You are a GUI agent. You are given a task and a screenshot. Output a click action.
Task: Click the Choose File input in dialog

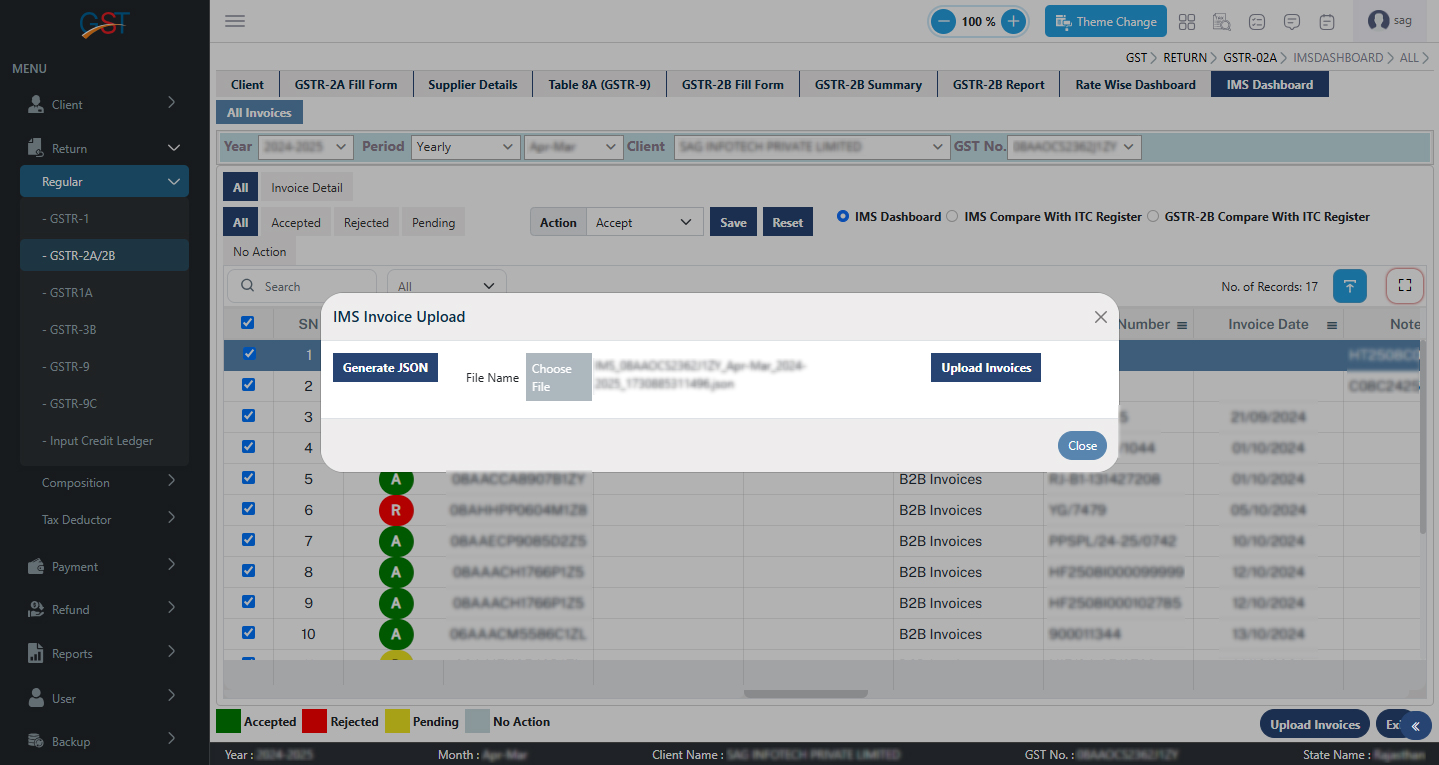(x=558, y=377)
